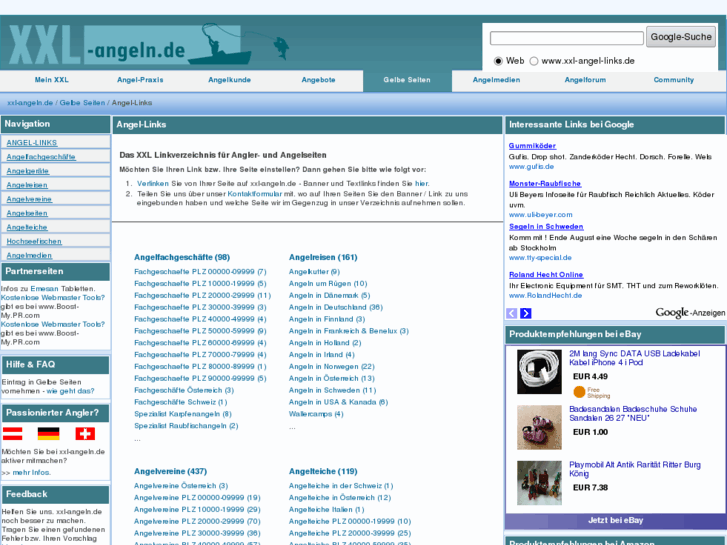
Task: Open the Angelfachgeschäfte (98) category heading
Action: click(182, 257)
